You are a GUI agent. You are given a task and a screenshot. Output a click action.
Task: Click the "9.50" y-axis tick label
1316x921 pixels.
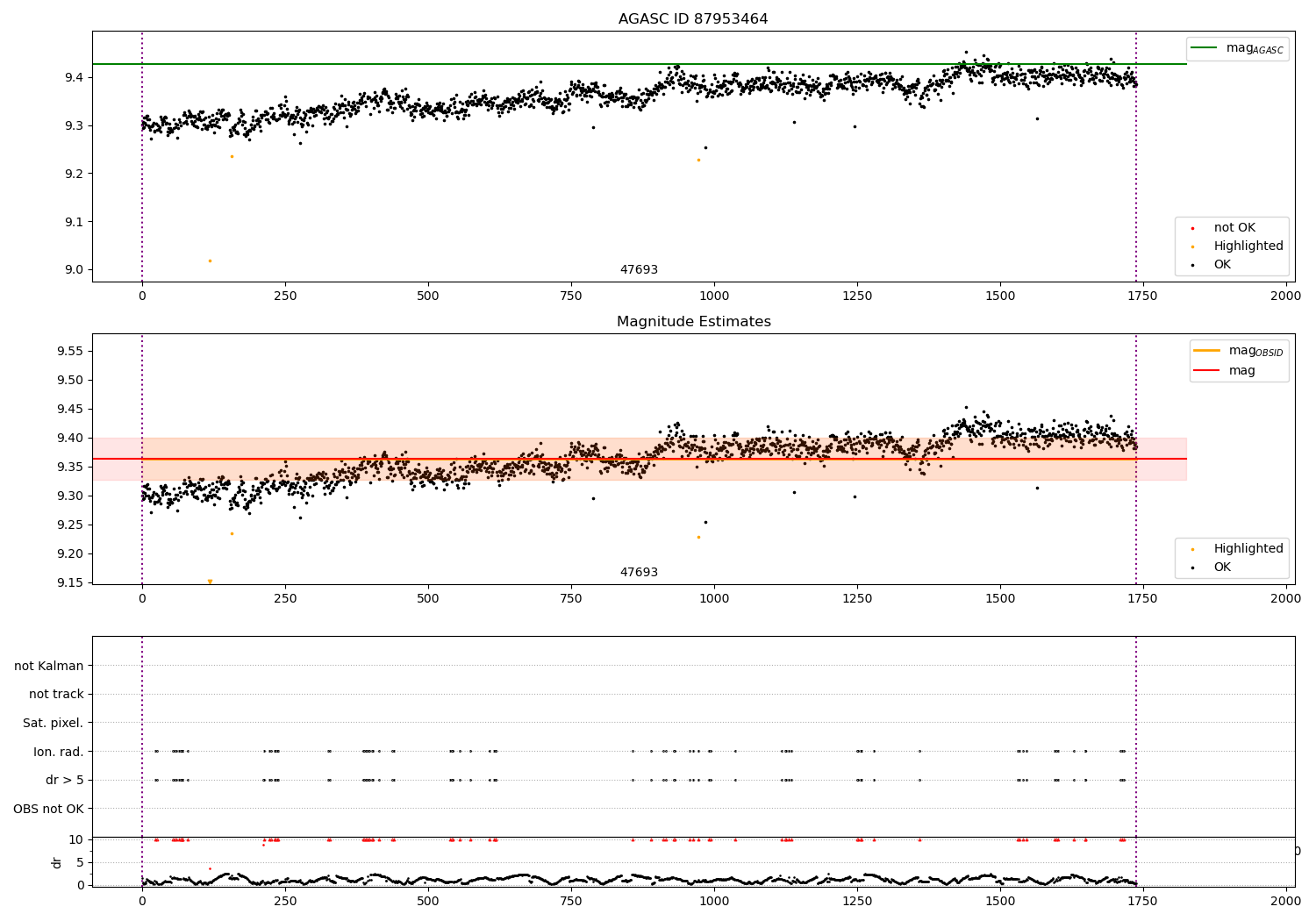(70, 381)
